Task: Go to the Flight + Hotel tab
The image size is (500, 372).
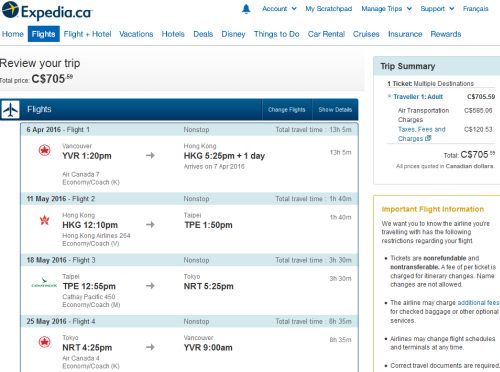Action: point(87,34)
